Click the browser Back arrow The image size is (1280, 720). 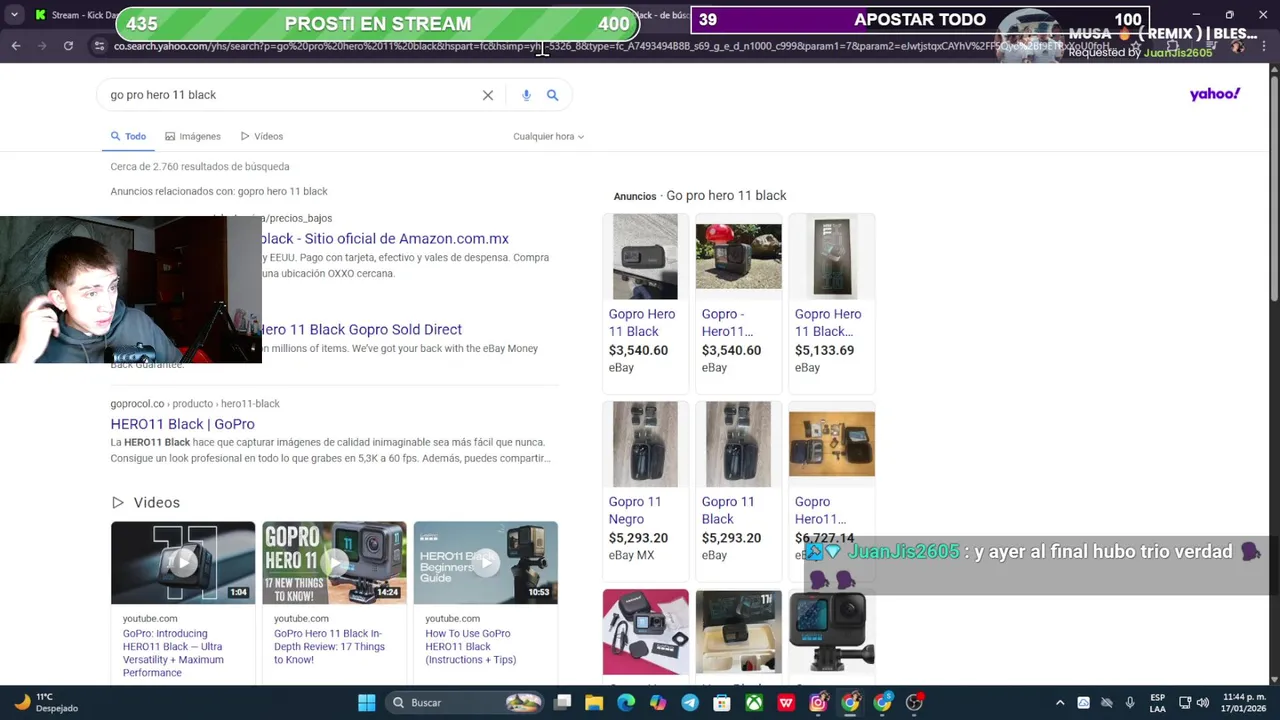[x=16, y=46]
